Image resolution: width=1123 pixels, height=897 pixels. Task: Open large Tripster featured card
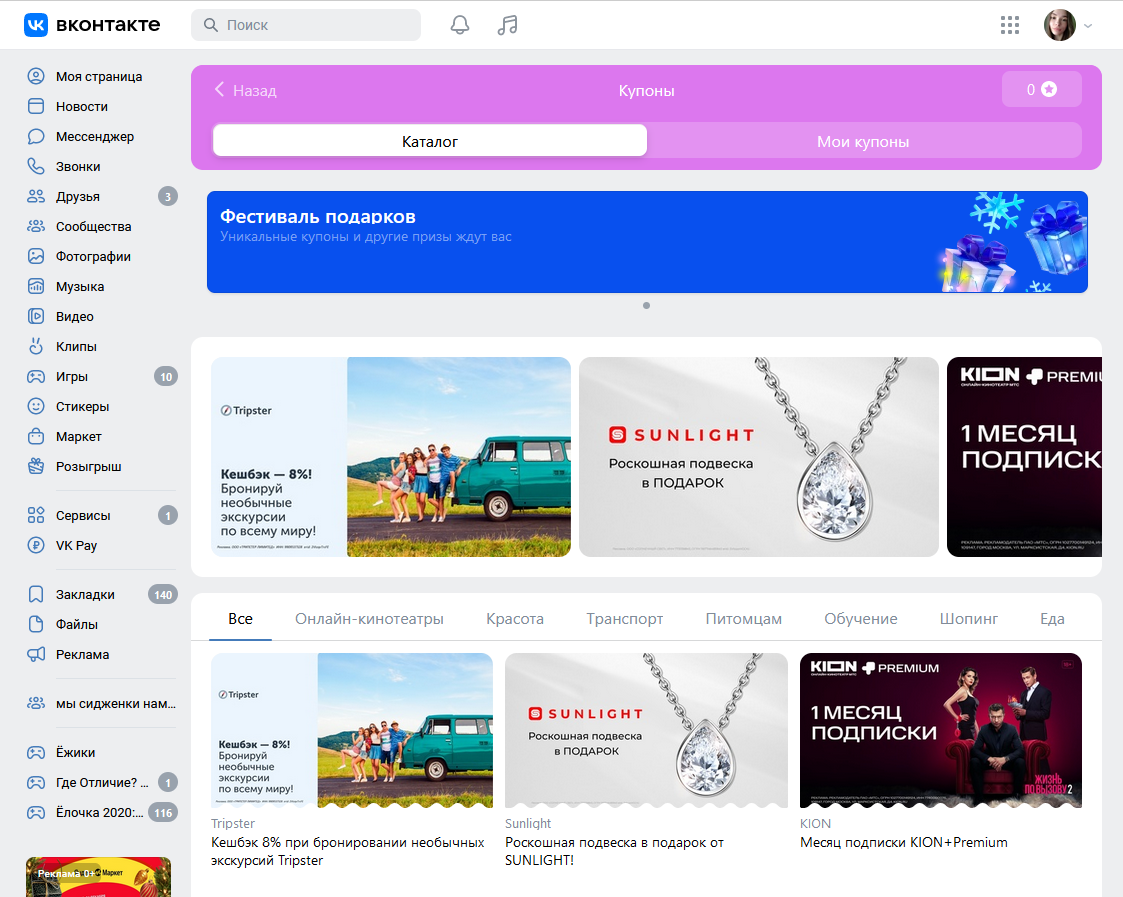pyautogui.click(x=390, y=457)
